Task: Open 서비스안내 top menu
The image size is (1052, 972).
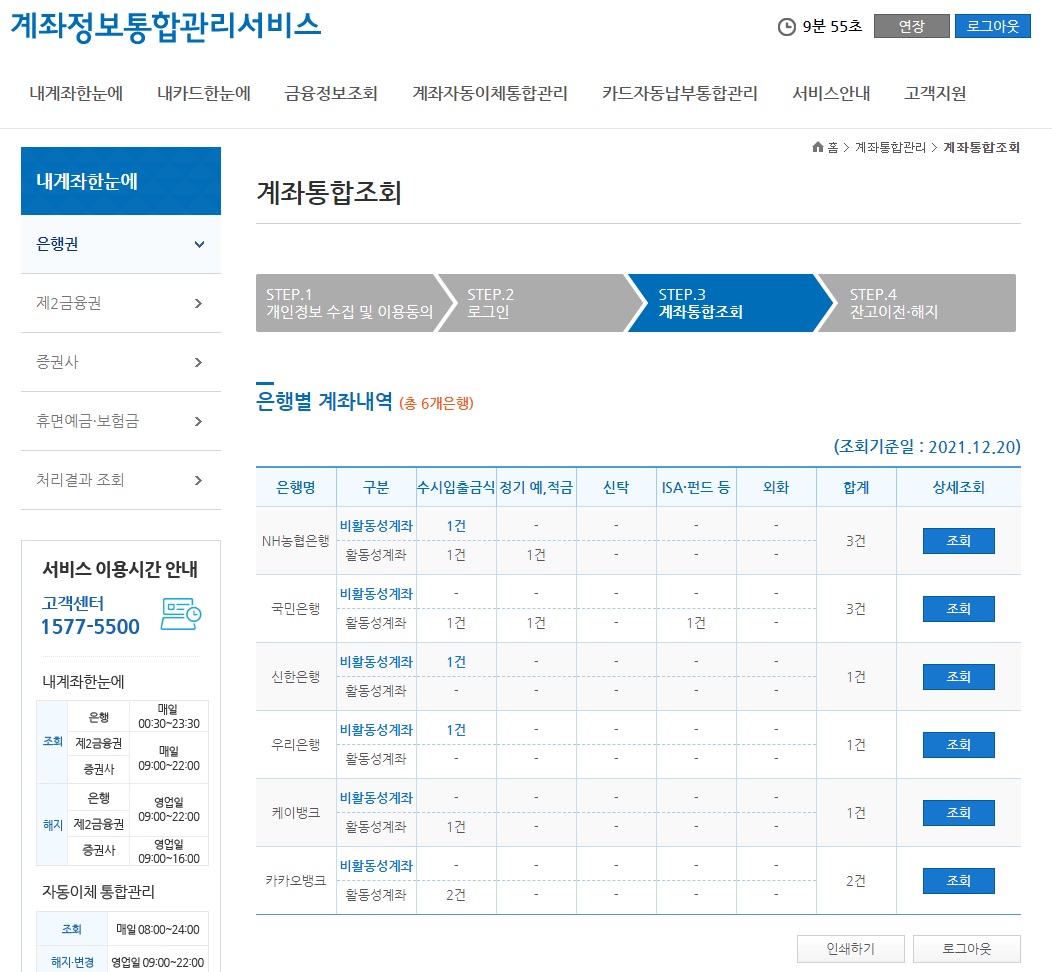Action: [831, 93]
